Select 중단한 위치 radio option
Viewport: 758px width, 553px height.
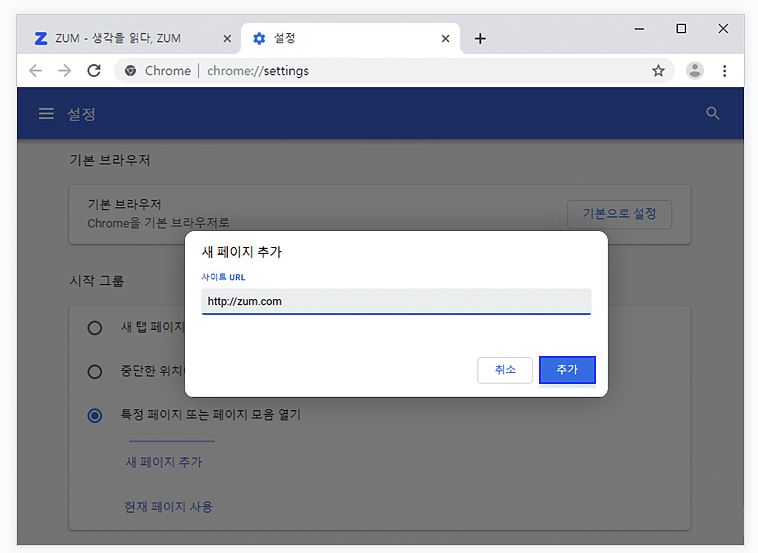(x=95, y=371)
